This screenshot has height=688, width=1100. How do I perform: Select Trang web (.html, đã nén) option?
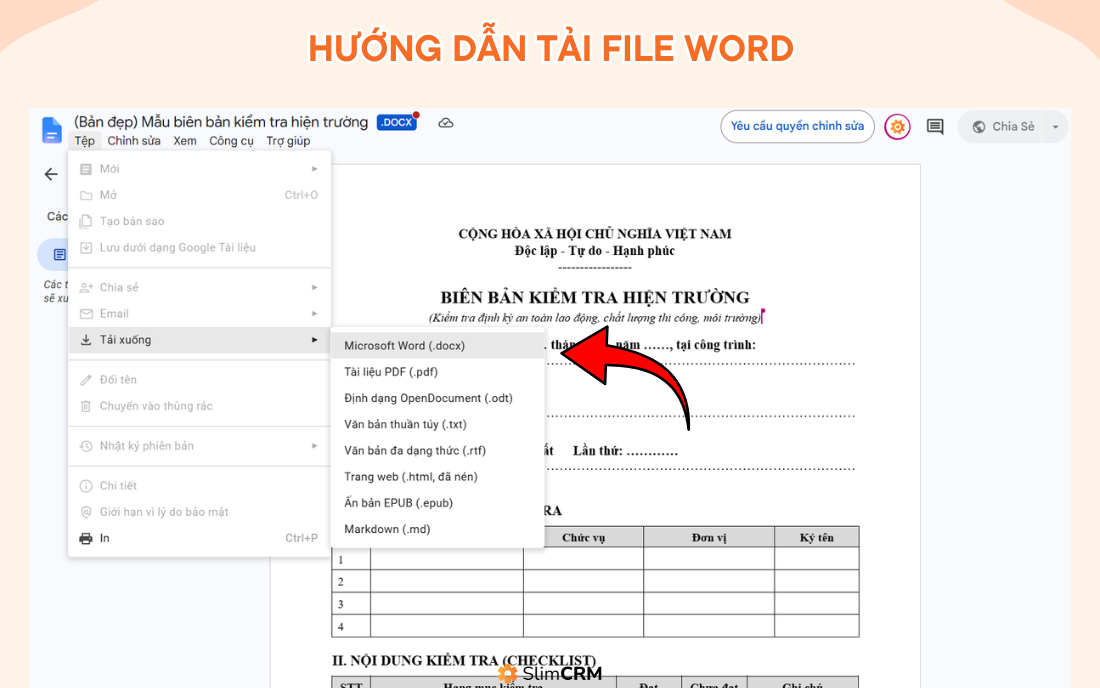(437, 477)
